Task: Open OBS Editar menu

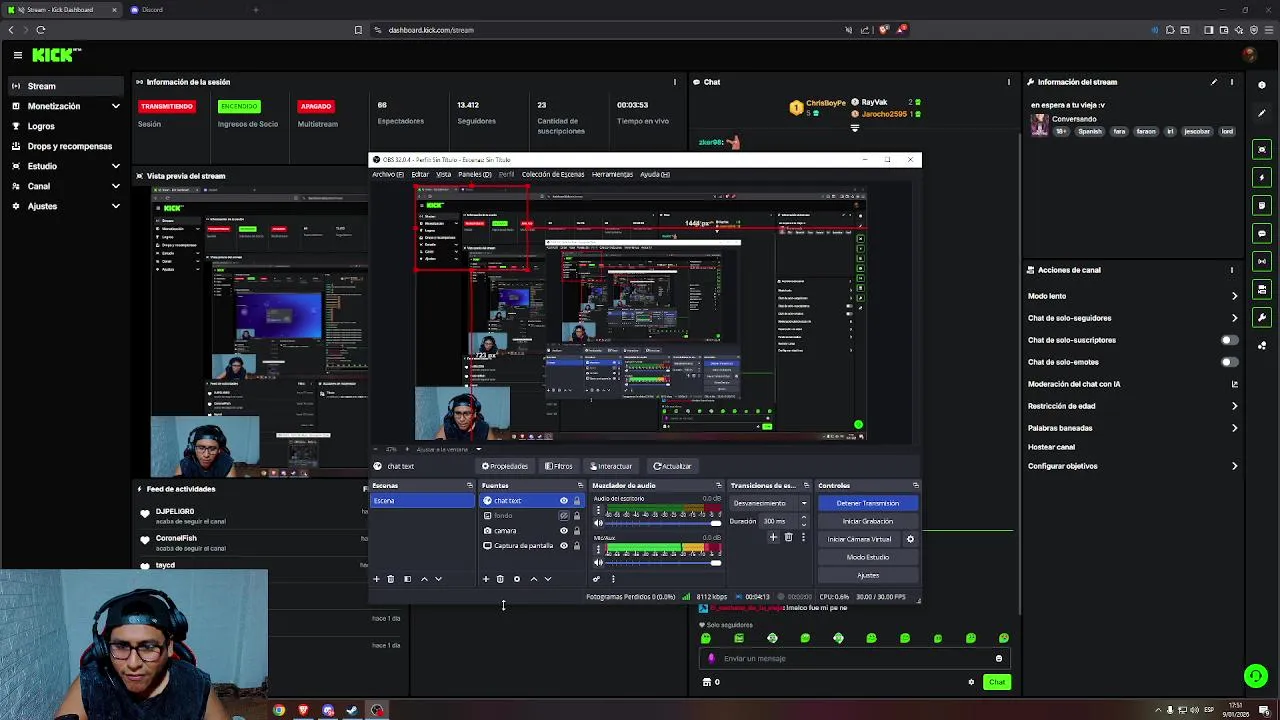Action: tap(420, 174)
